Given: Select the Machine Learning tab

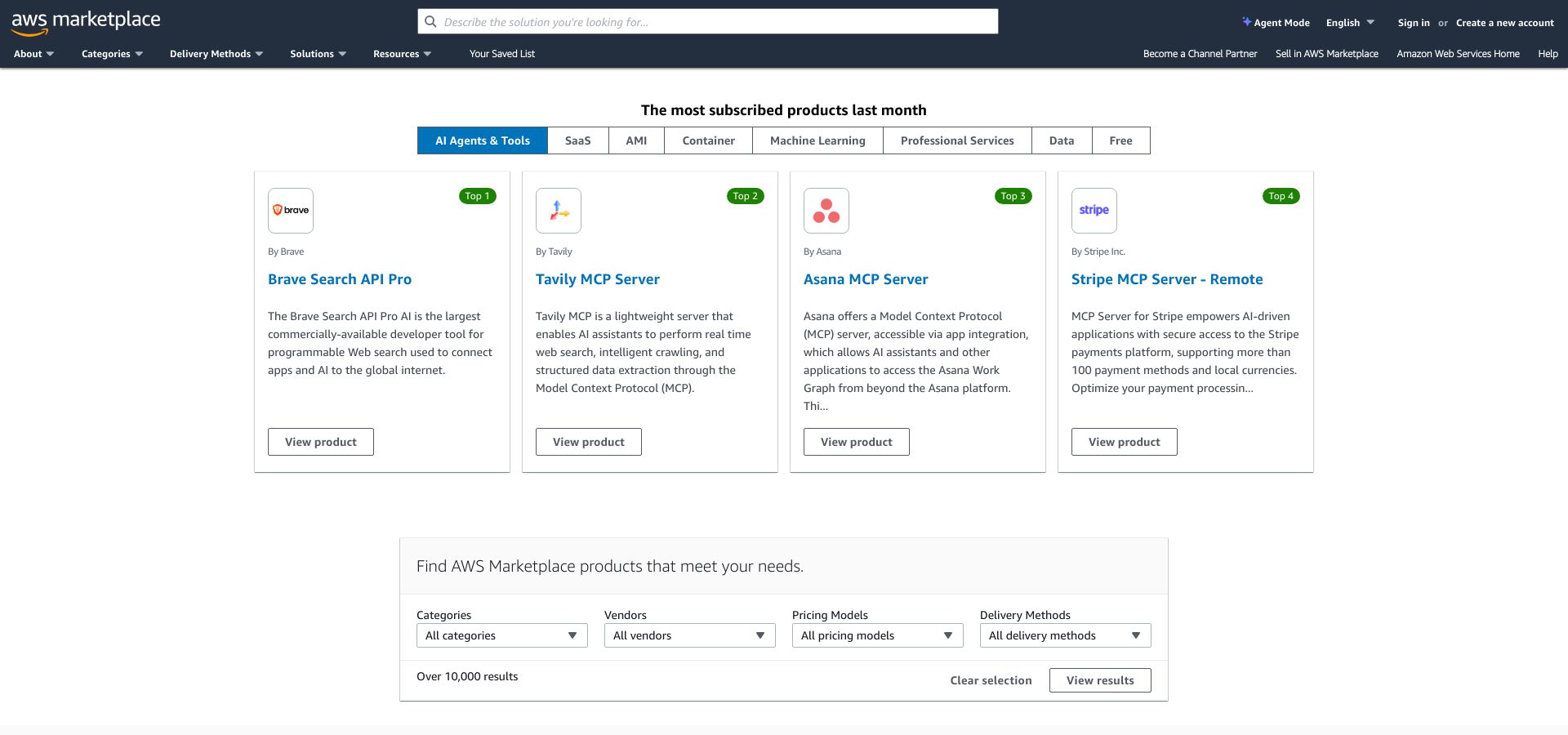Looking at the screenshot, I should (x=817, y=140).
